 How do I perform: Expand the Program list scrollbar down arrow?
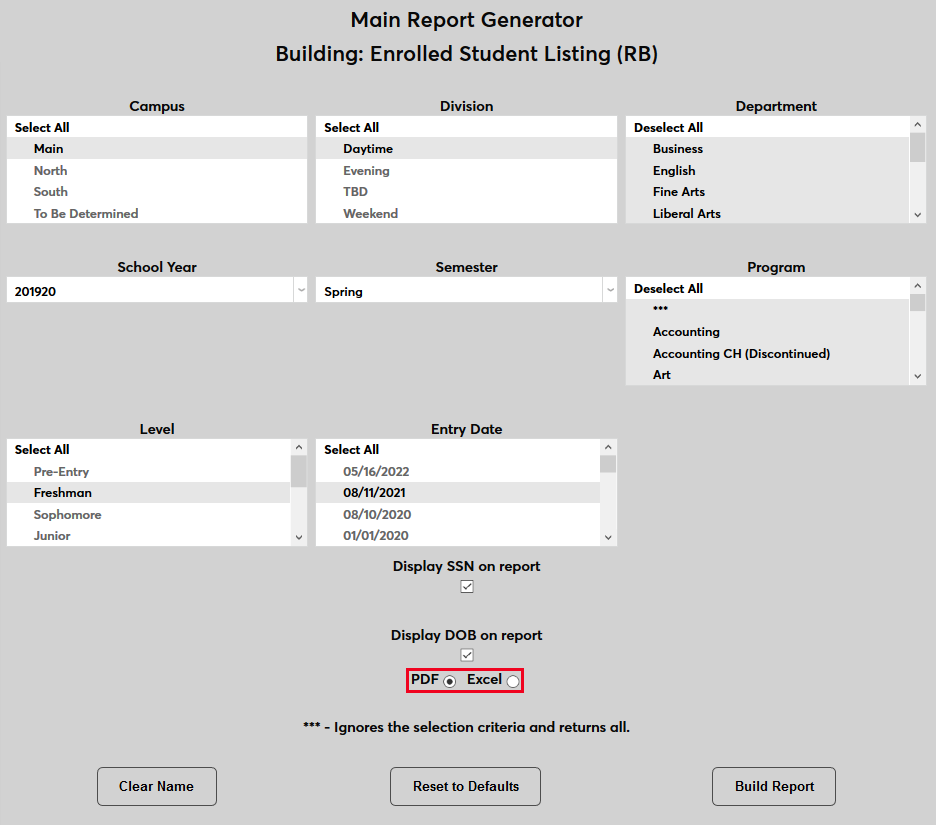click(919, 374)
